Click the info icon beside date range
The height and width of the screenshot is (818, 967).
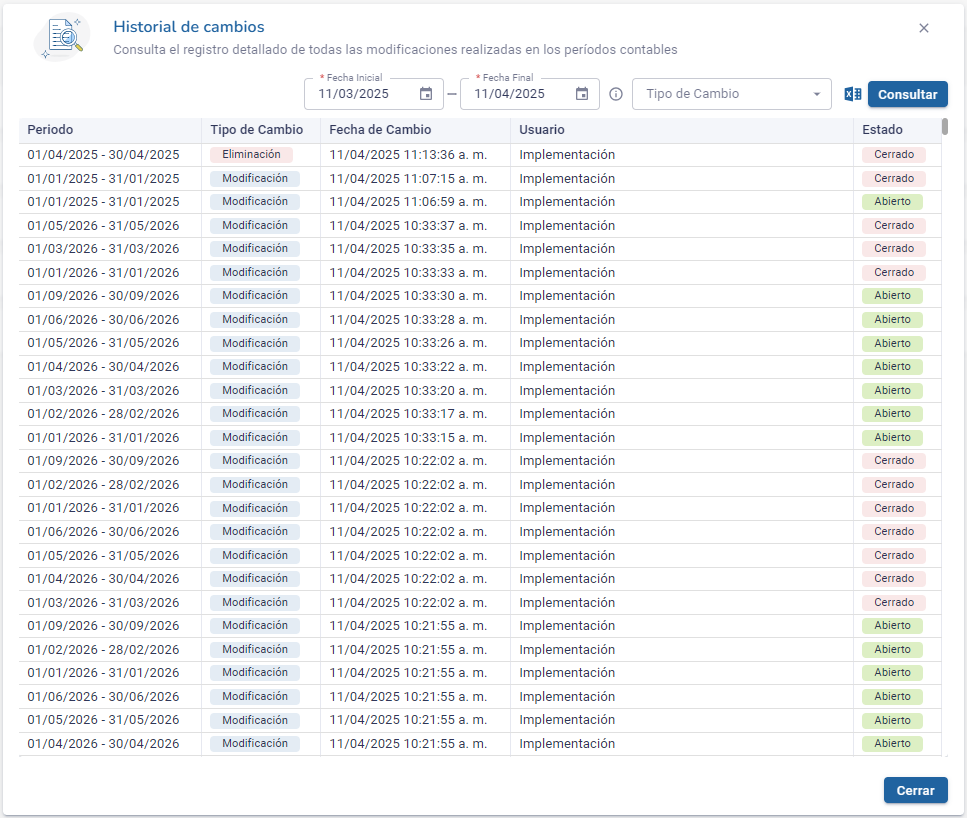tap(615, 94)
